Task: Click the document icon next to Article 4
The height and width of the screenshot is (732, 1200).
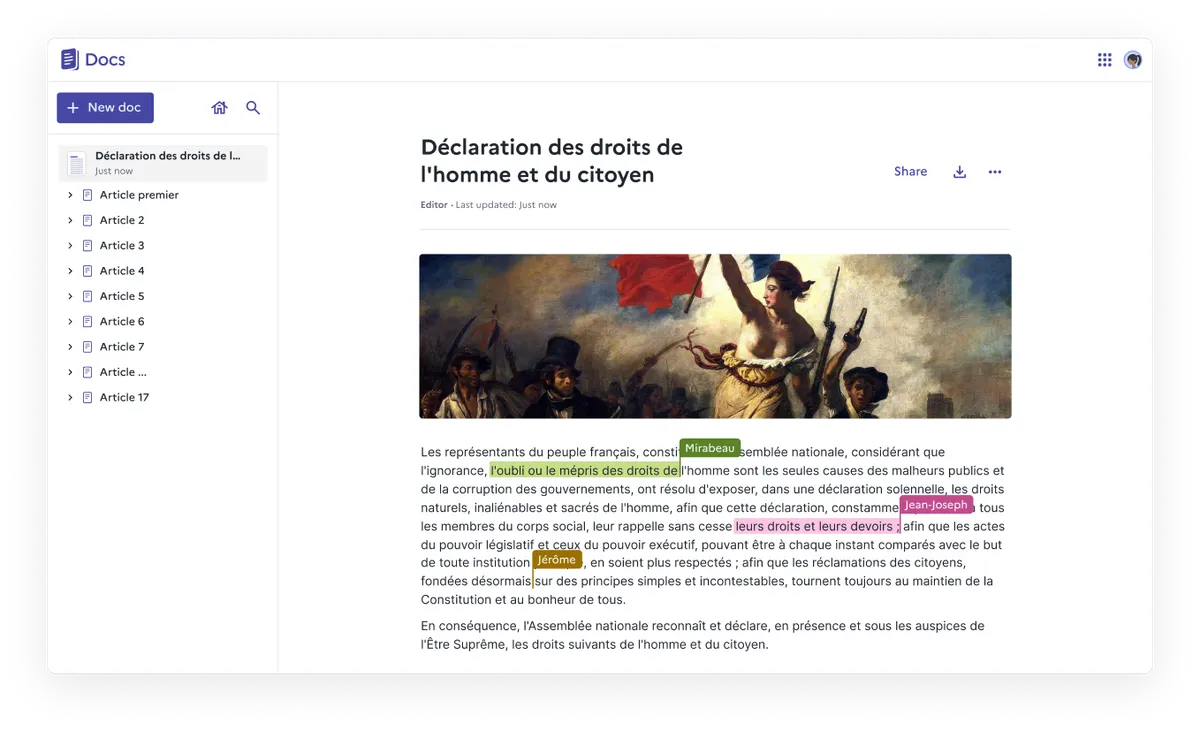Action: tap(88, 271)
